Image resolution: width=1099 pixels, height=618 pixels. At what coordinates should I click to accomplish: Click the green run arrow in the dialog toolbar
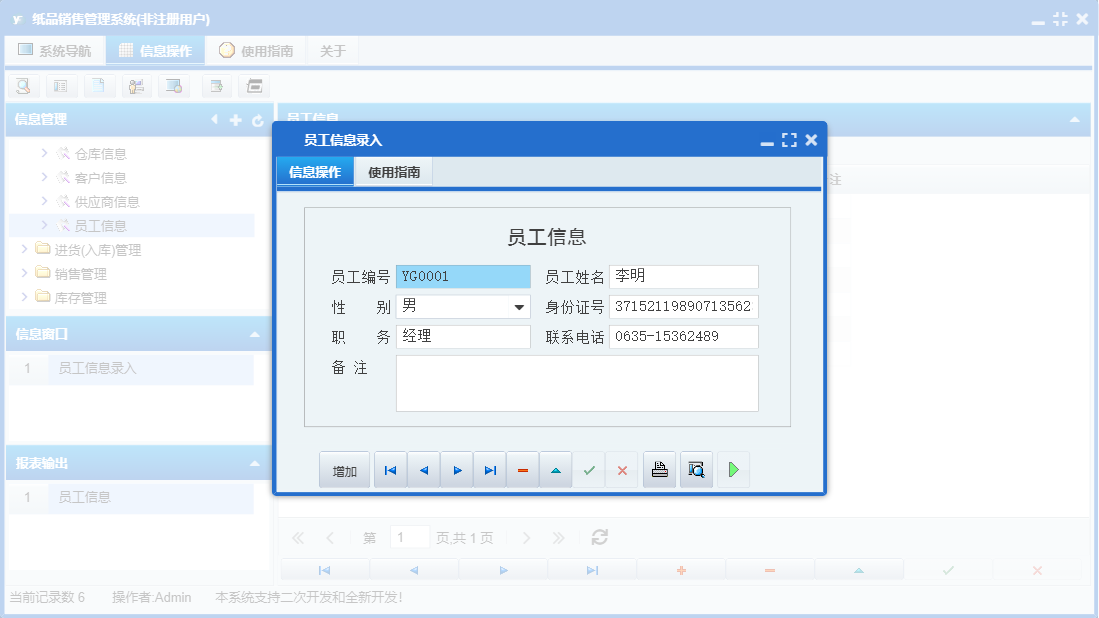733,469
